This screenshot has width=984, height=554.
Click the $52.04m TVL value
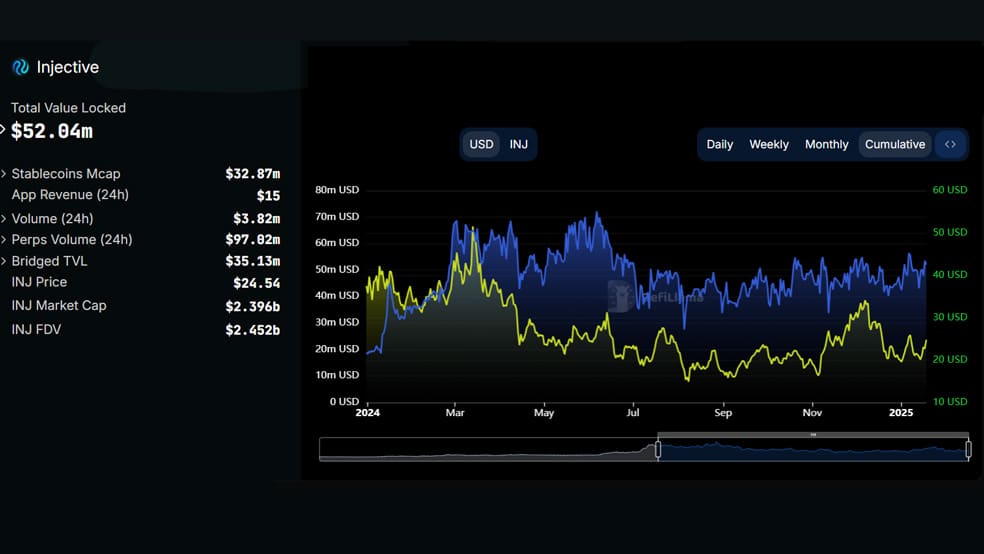tap(52, 131)
